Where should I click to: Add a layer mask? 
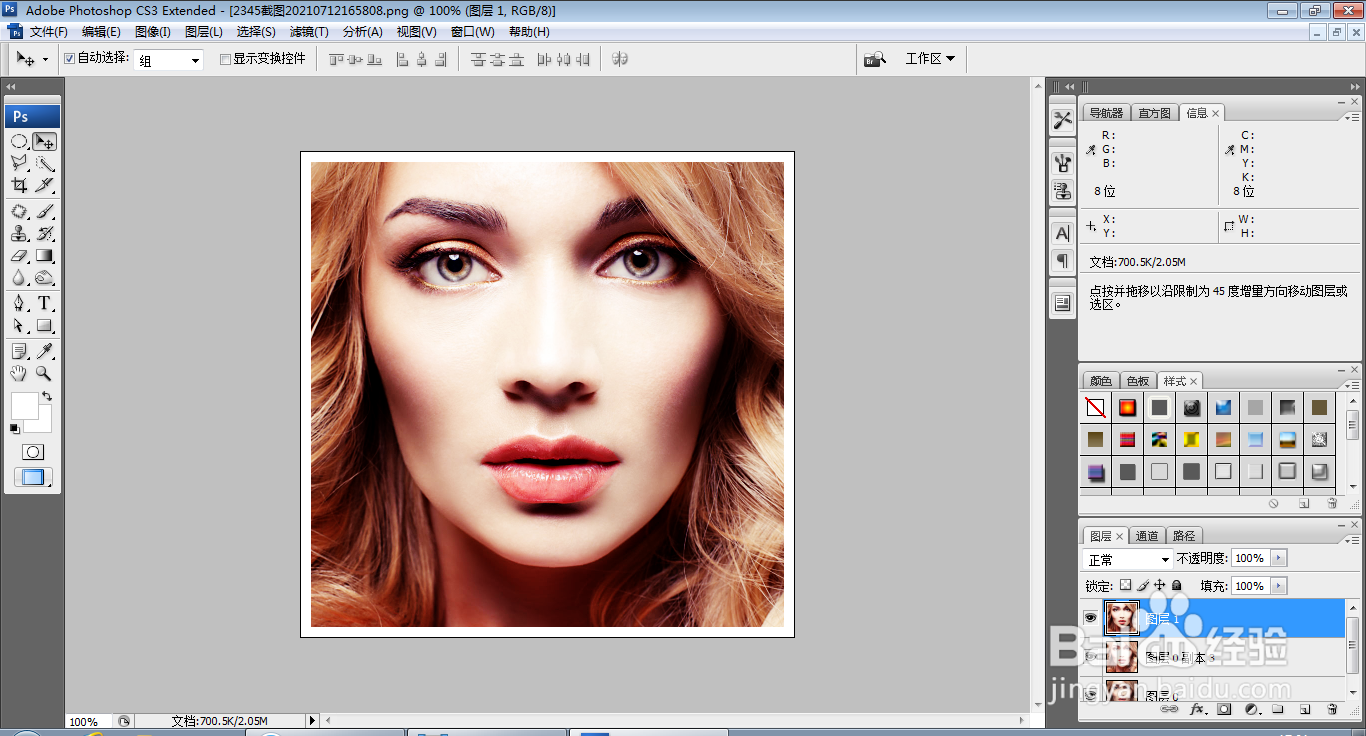(1224, 709)
